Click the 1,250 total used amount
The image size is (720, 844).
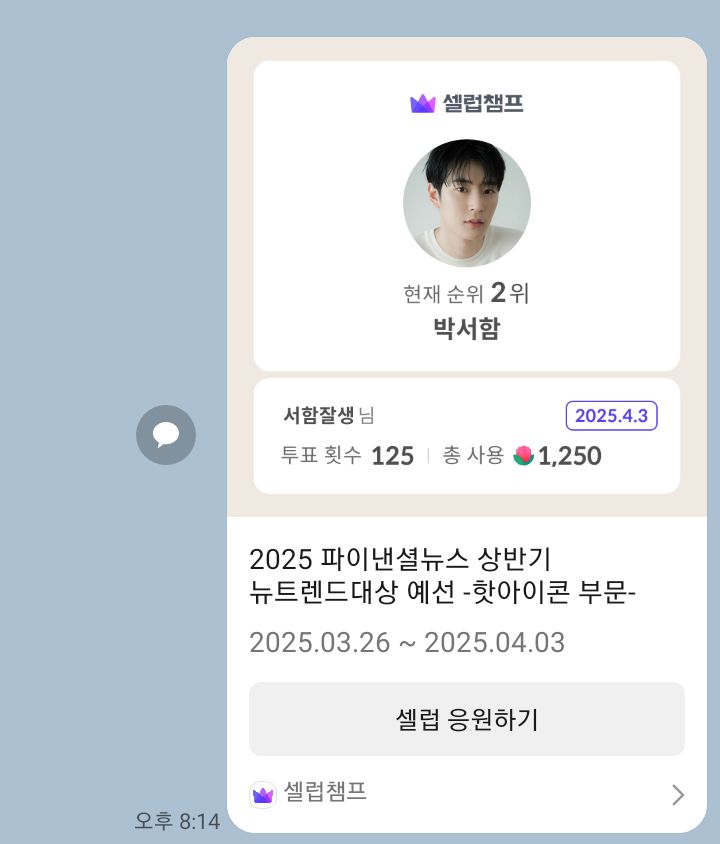(x=570, y=456)
